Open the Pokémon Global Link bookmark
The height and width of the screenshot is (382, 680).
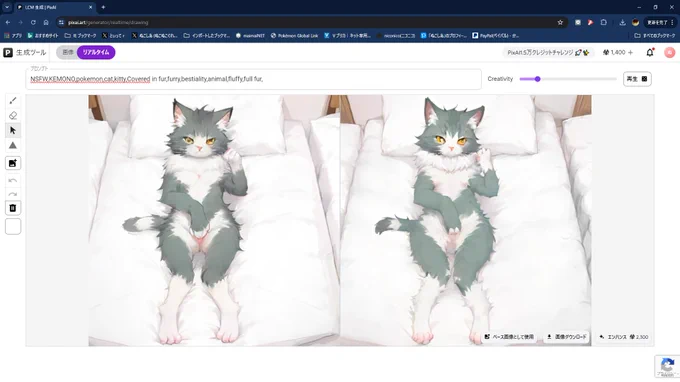coord(294,36)
